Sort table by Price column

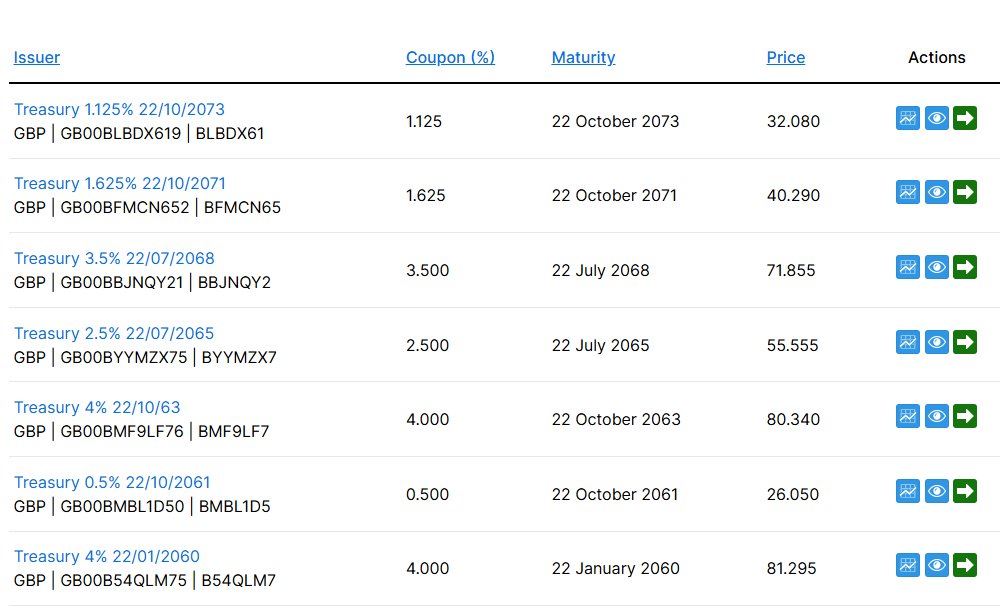pyautogui.click(x=786, y=57)
